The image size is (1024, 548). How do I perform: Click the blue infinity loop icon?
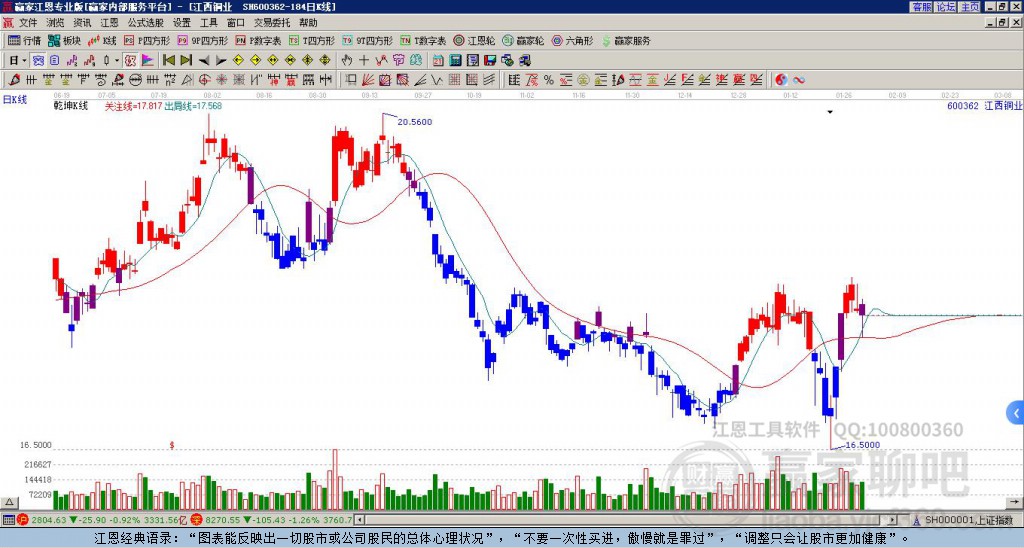pos(798,80)
